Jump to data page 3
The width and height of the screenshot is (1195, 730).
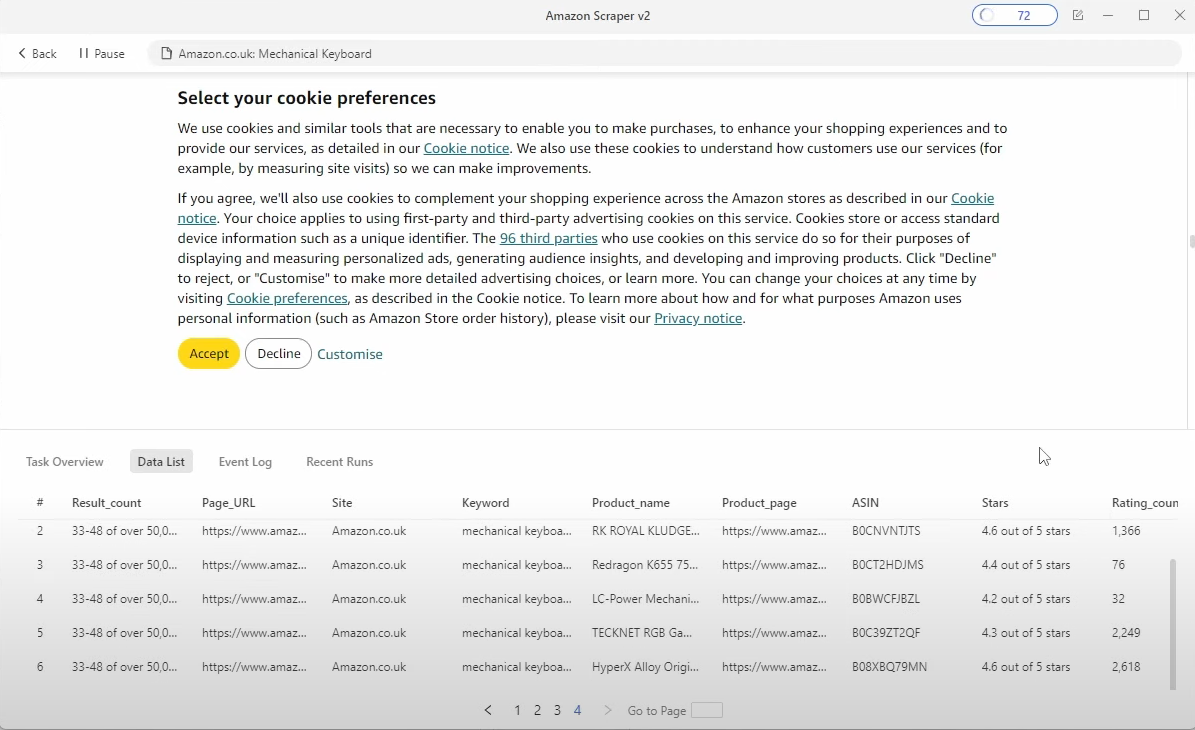[557, 710]
